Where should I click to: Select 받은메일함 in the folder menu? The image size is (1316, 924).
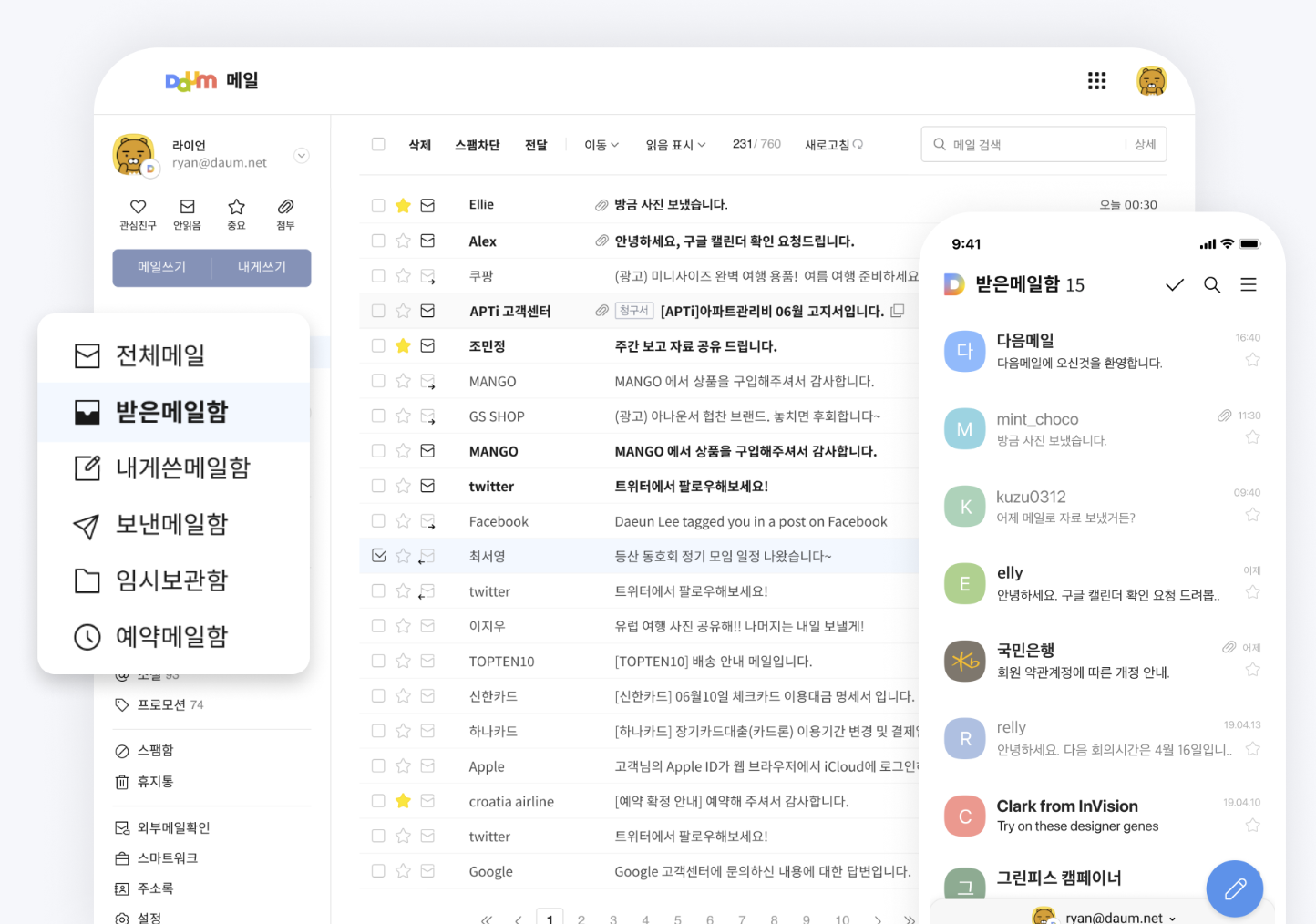coord(173,412)
